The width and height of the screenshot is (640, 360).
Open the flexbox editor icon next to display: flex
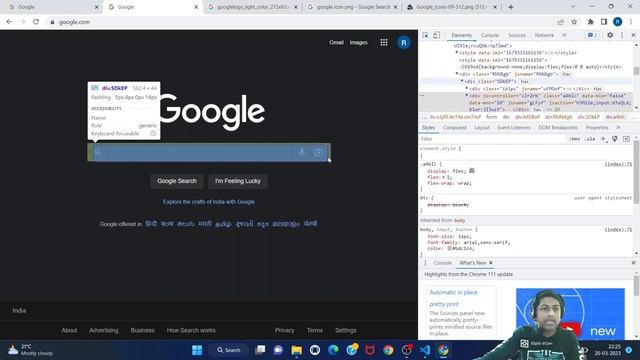point(472,171)
